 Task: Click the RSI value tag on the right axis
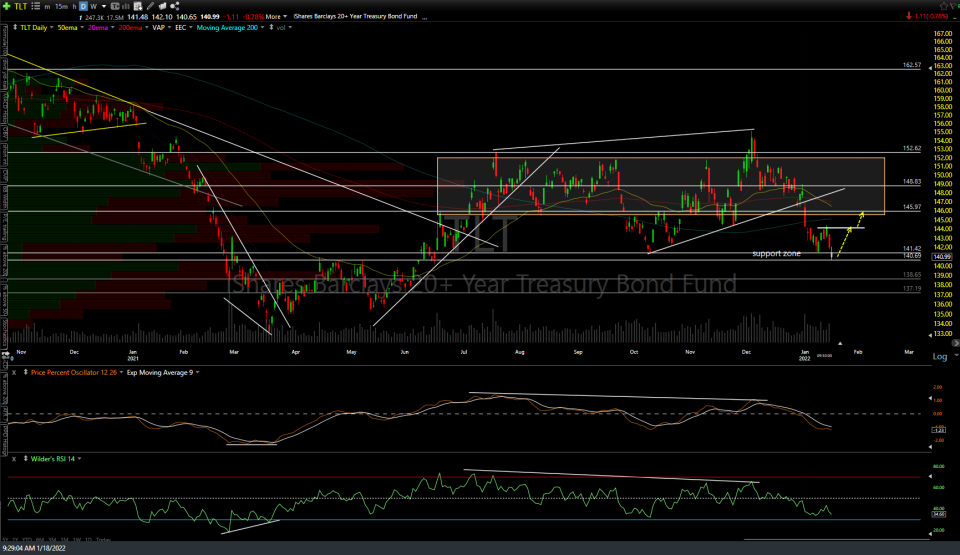point(939,514)
